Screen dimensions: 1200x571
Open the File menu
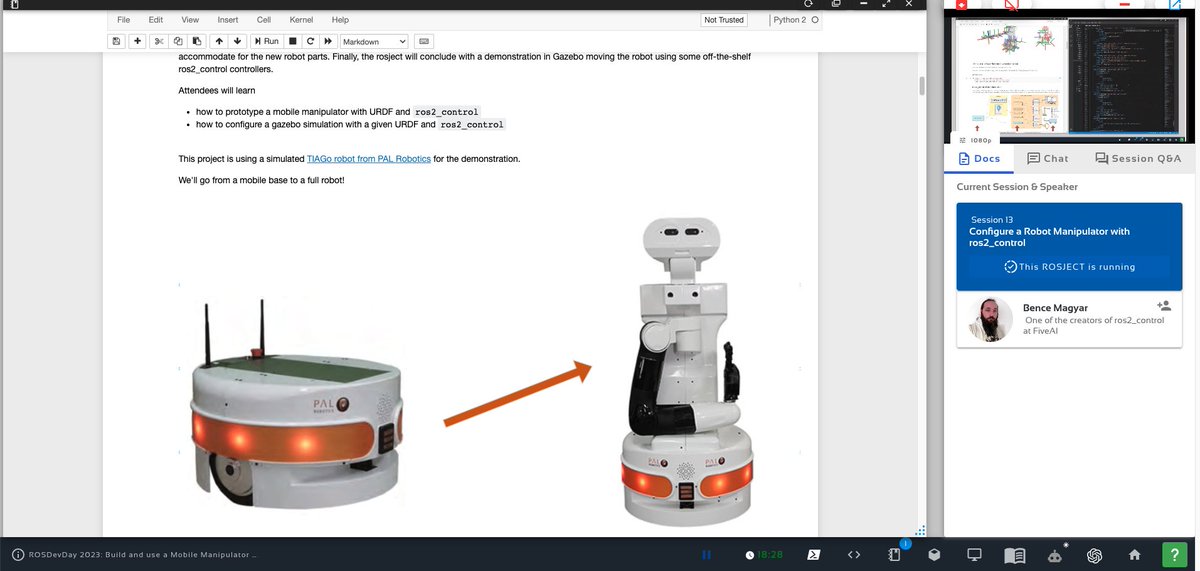coord(123,20)
